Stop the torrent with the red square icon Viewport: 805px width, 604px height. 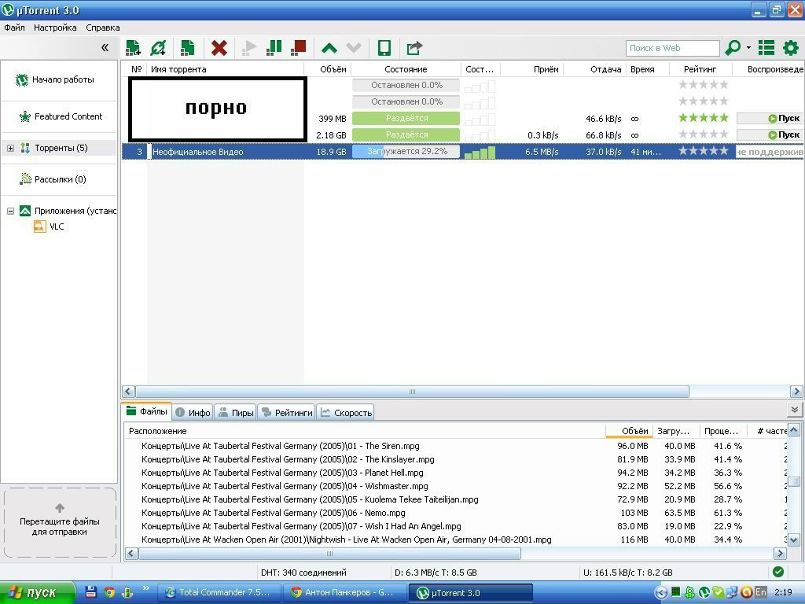coord(298,47)
